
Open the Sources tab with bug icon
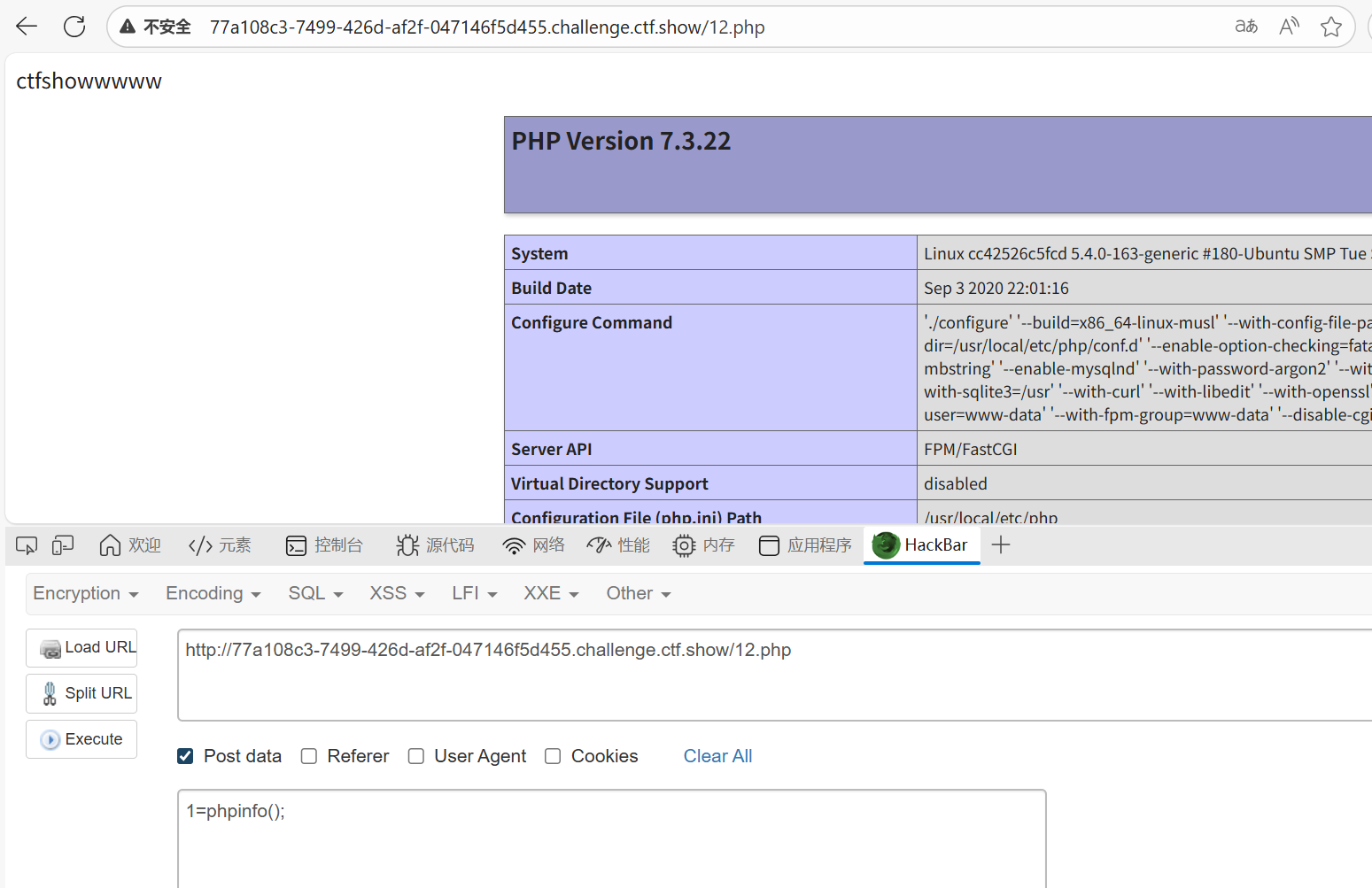[x=435, y=545]
